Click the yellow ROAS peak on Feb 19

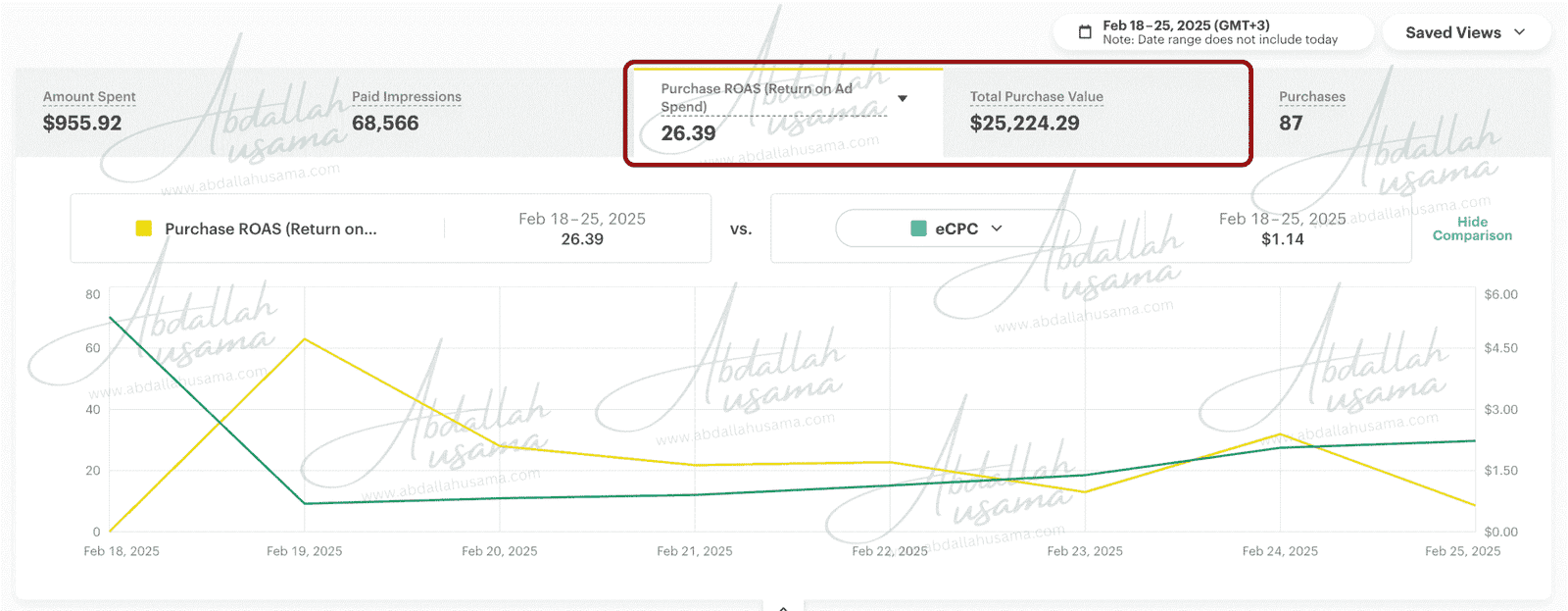pos(305,339)
